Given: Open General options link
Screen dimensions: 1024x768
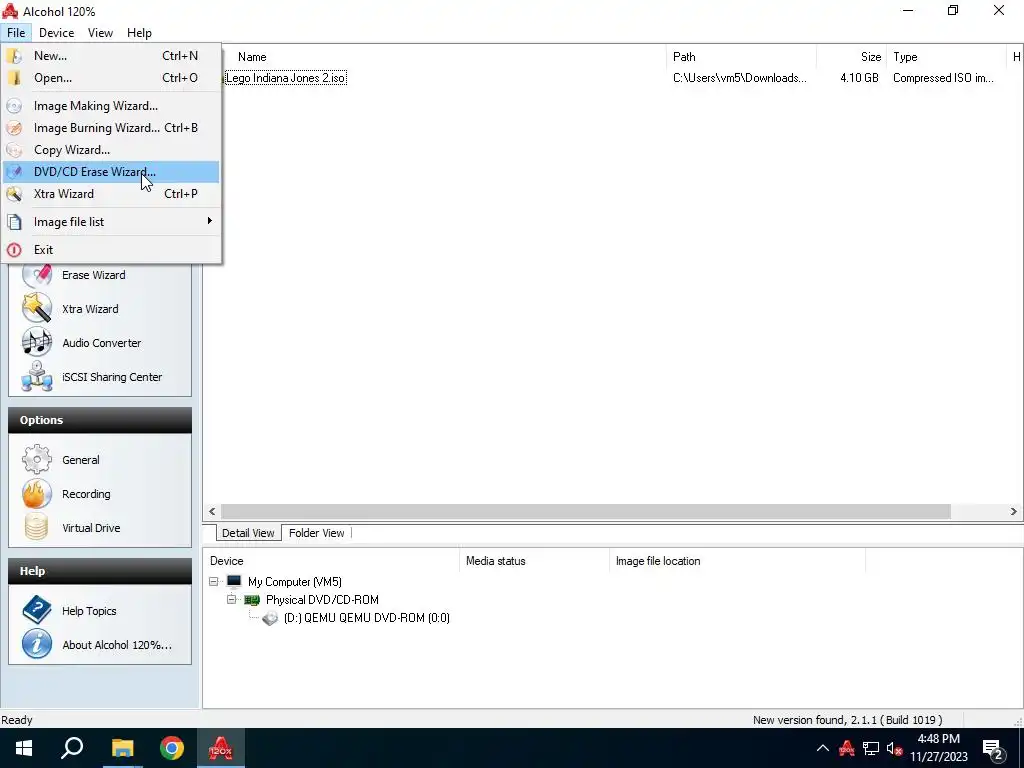Looking at the screenshot, I should pos(81,460).
